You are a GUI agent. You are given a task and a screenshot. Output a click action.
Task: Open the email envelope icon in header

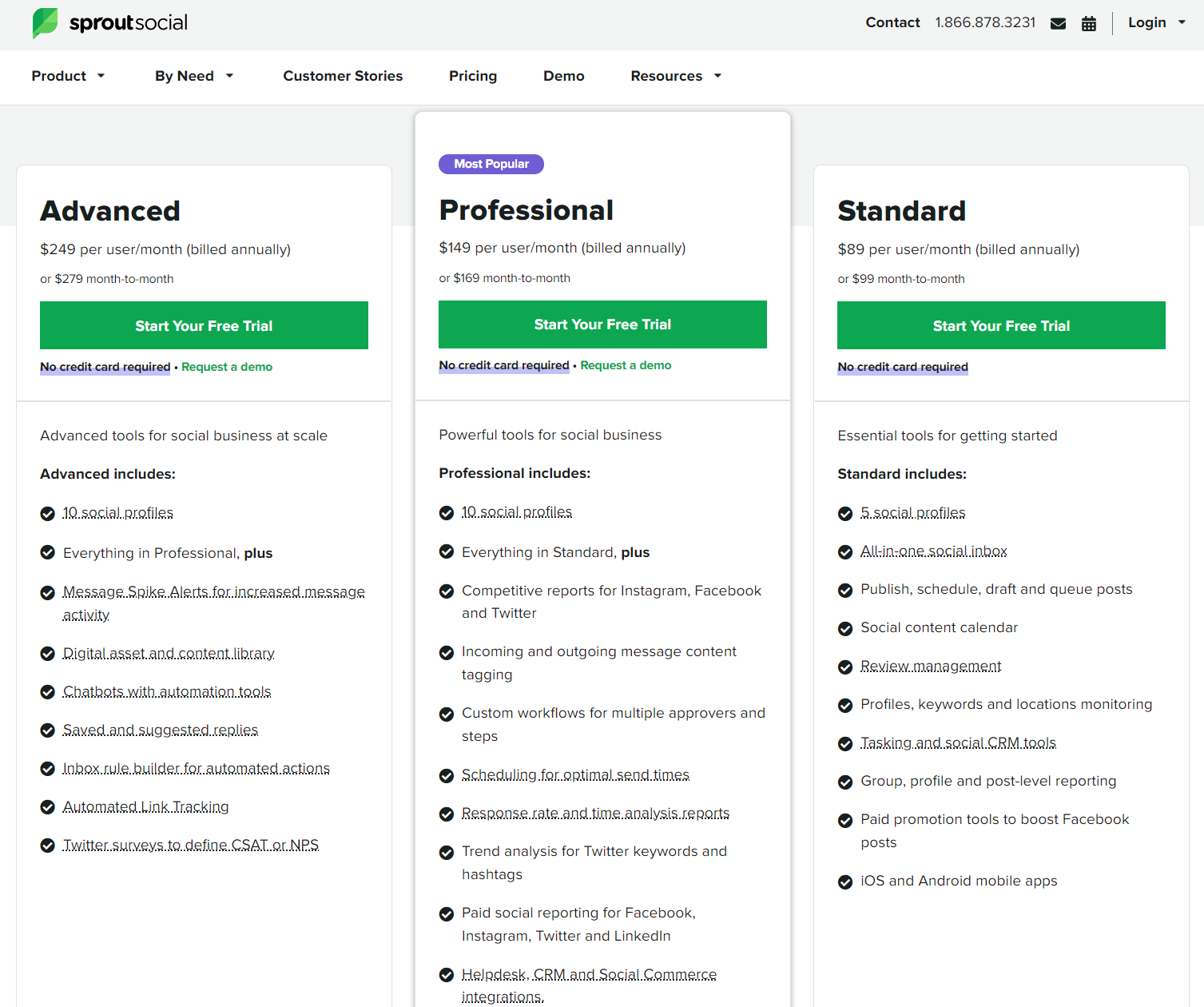click(x=1058, y=23)
